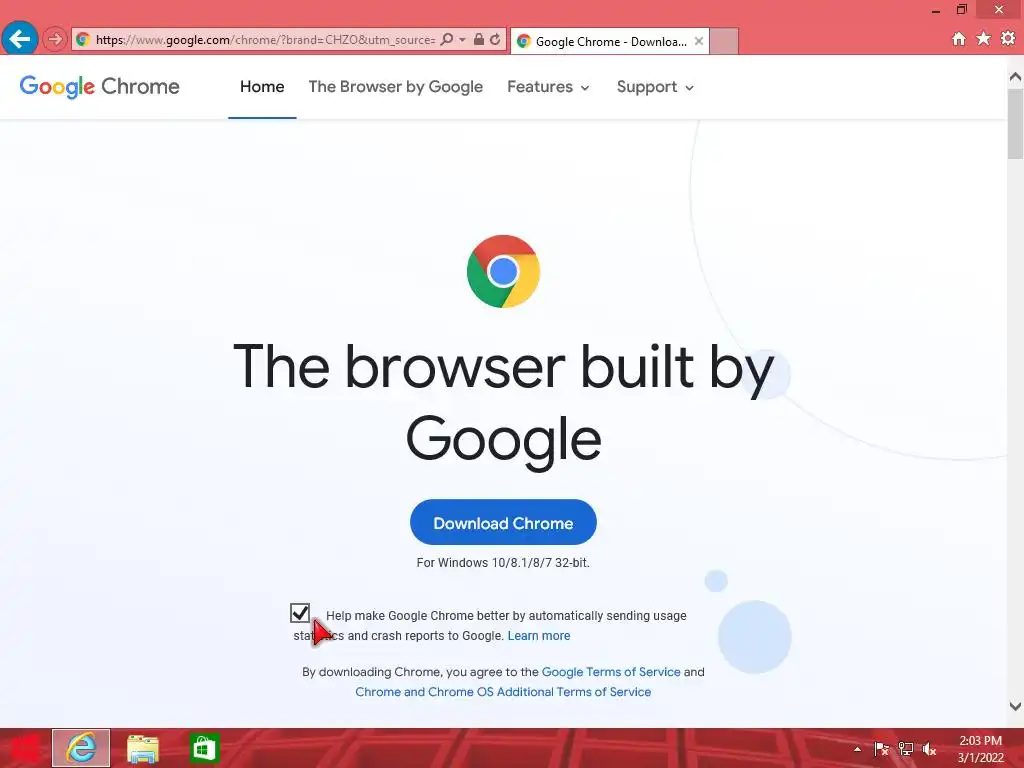The width and height of the screenshot is (1024, 768).
Task: Click the Action Center flag icon
Action: (881, 749)
